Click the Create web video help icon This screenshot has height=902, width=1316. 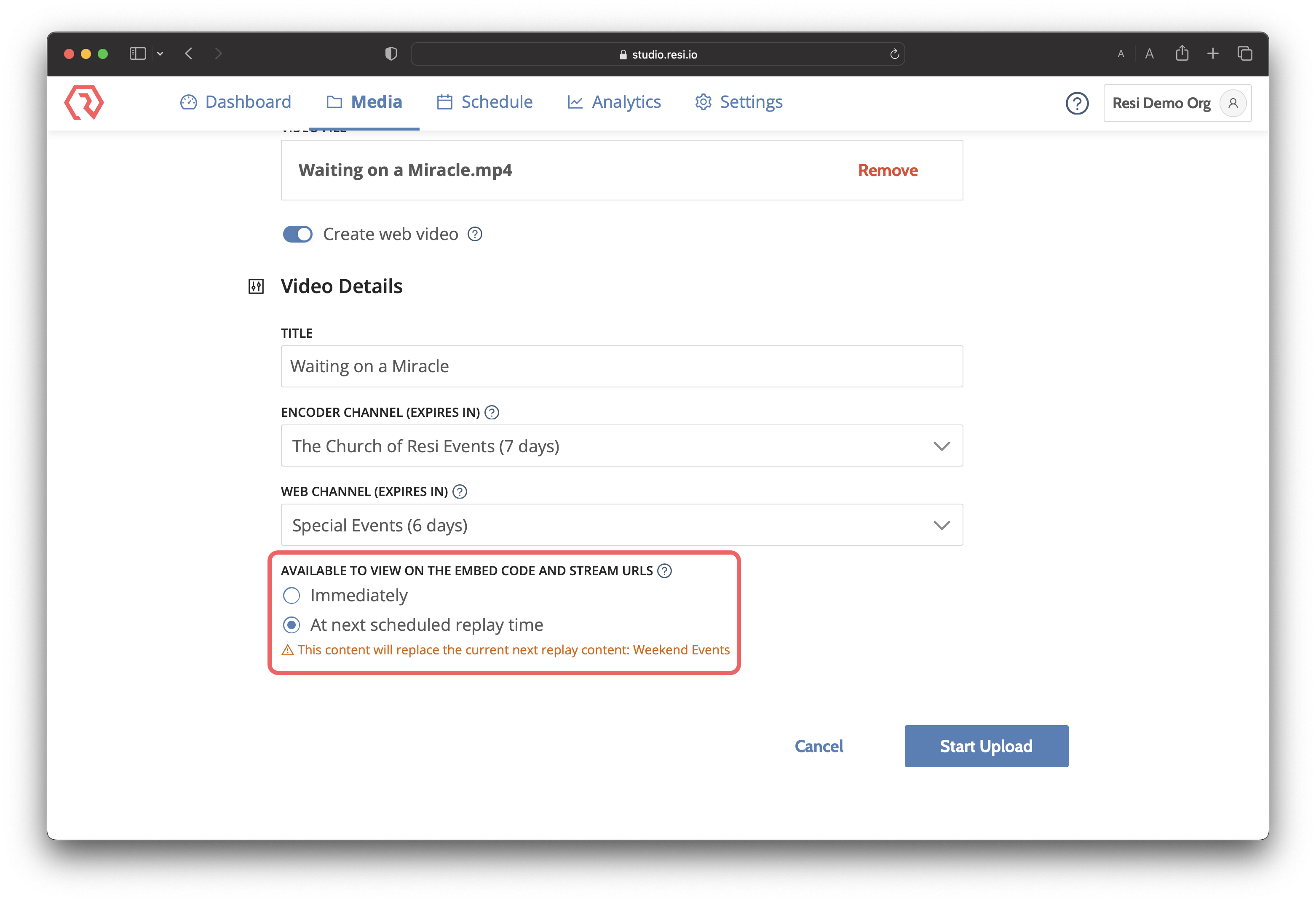pos(474,234)
